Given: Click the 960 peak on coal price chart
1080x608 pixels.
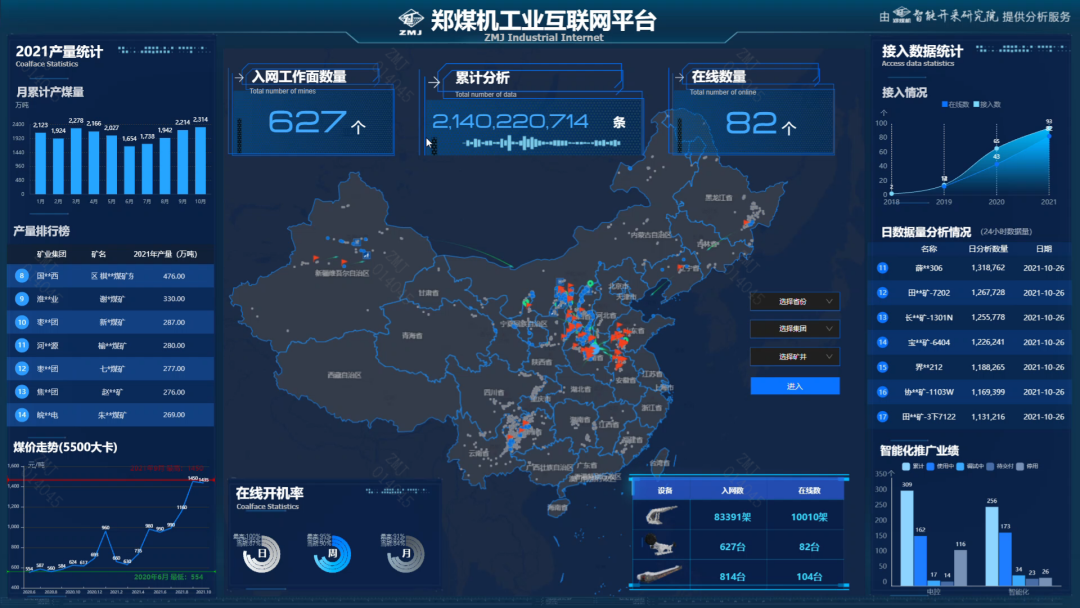Looking at the screenshot, I should coord(105,532).
